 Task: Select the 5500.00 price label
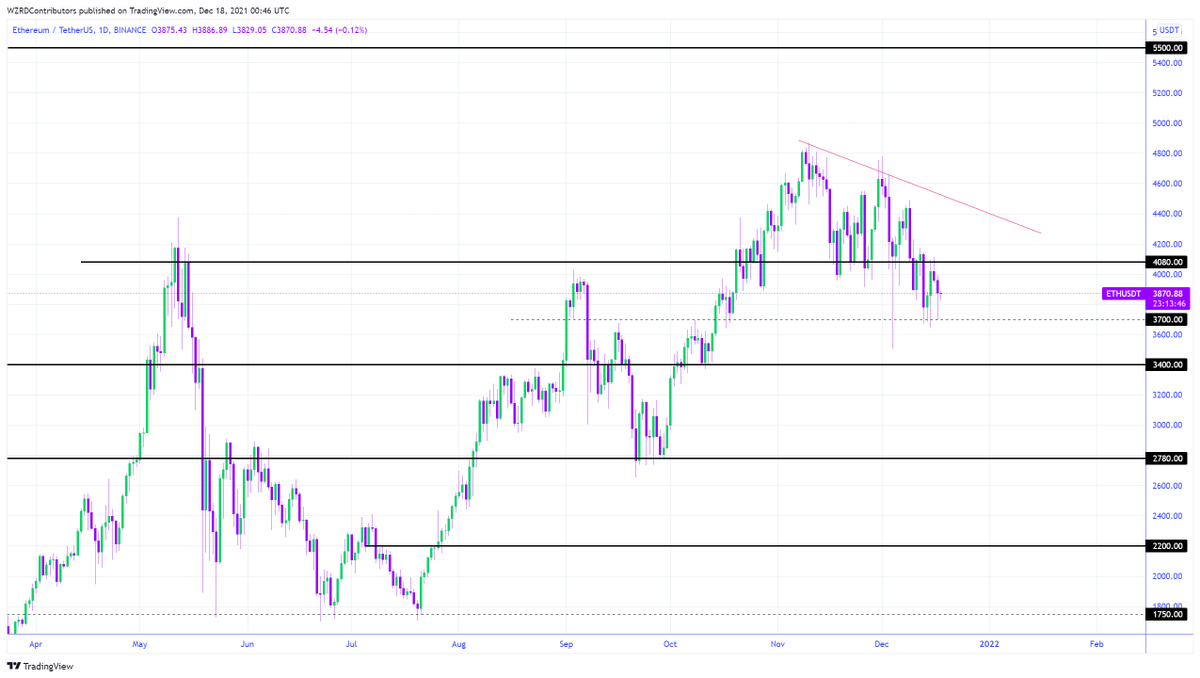pyautogui.click(x=1167, y=48)
